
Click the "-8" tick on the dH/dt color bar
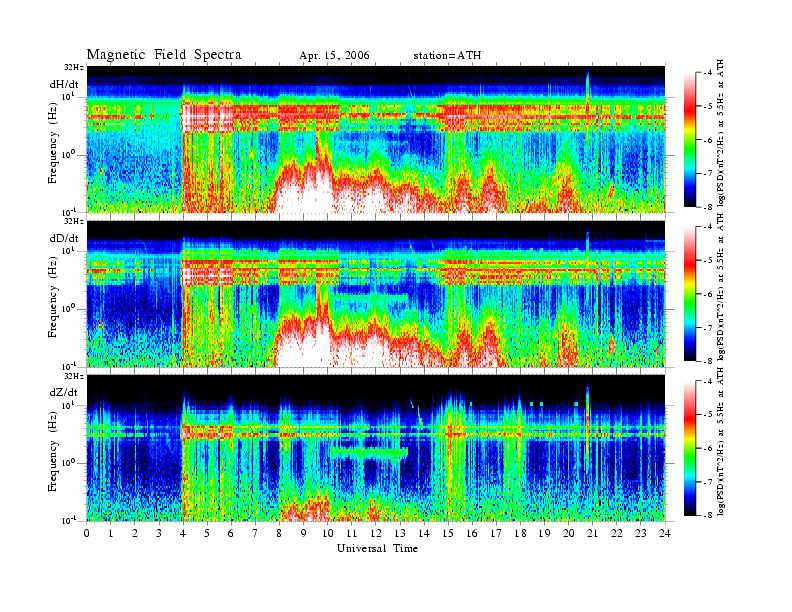(x=708, y=207)
